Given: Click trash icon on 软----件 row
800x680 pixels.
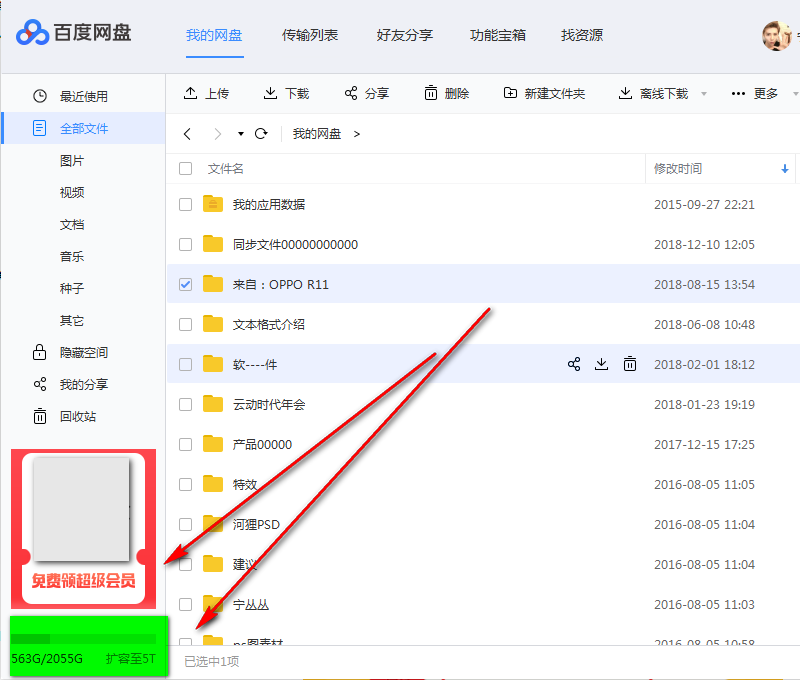Looking at the screenshot, I should click(630, 364).
